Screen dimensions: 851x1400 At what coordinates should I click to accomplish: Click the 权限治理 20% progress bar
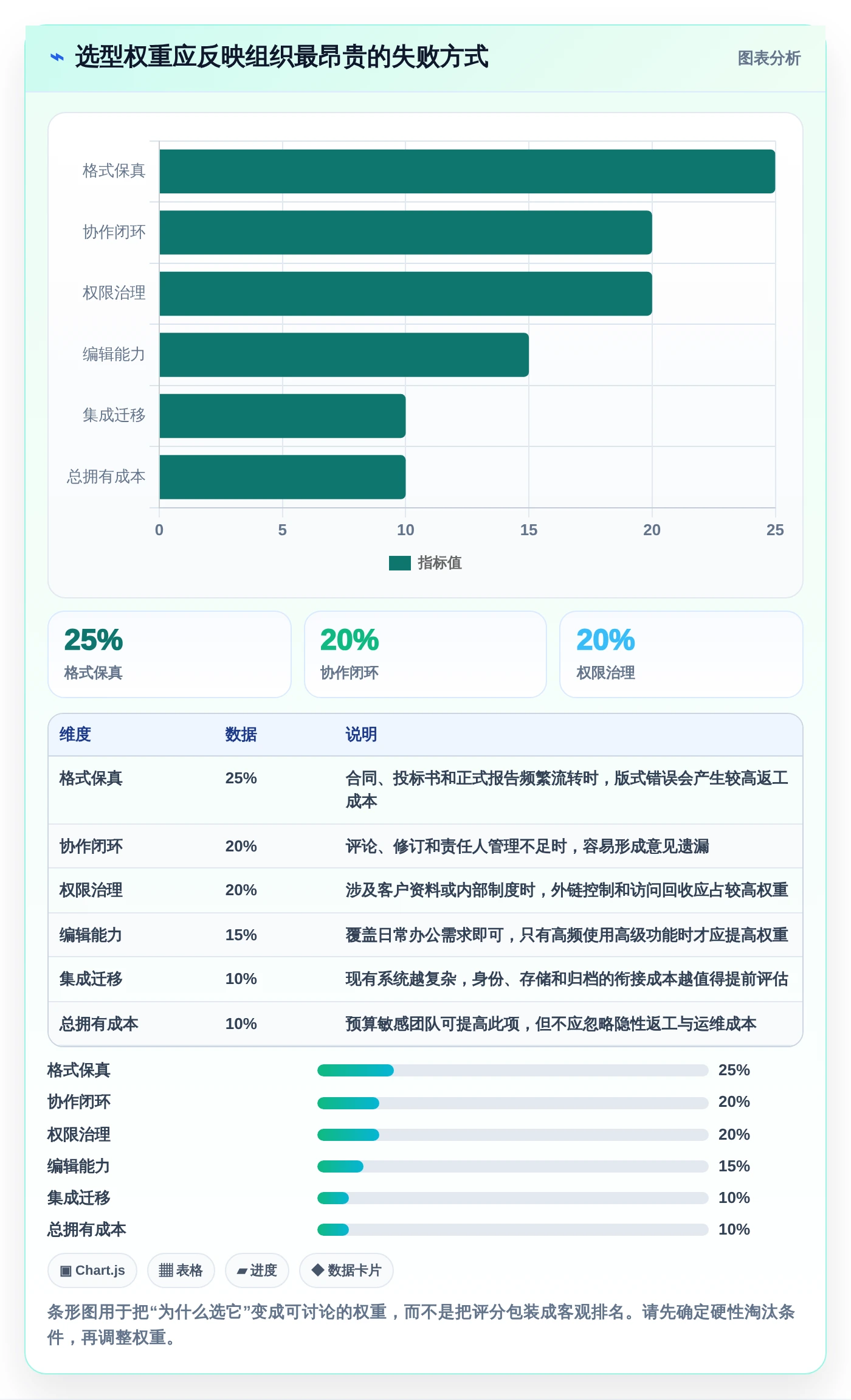(x=512, y=1135)
